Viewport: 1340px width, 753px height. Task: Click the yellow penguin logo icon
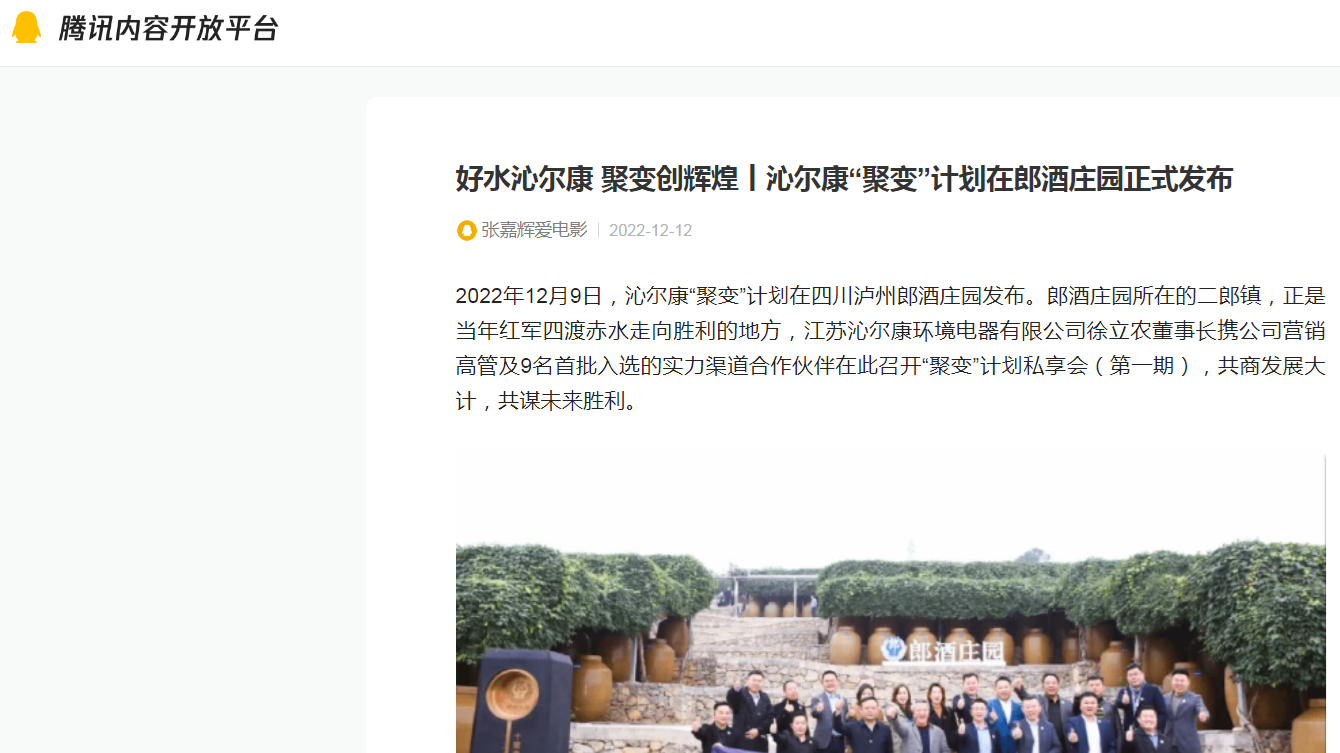click(27, 28)
